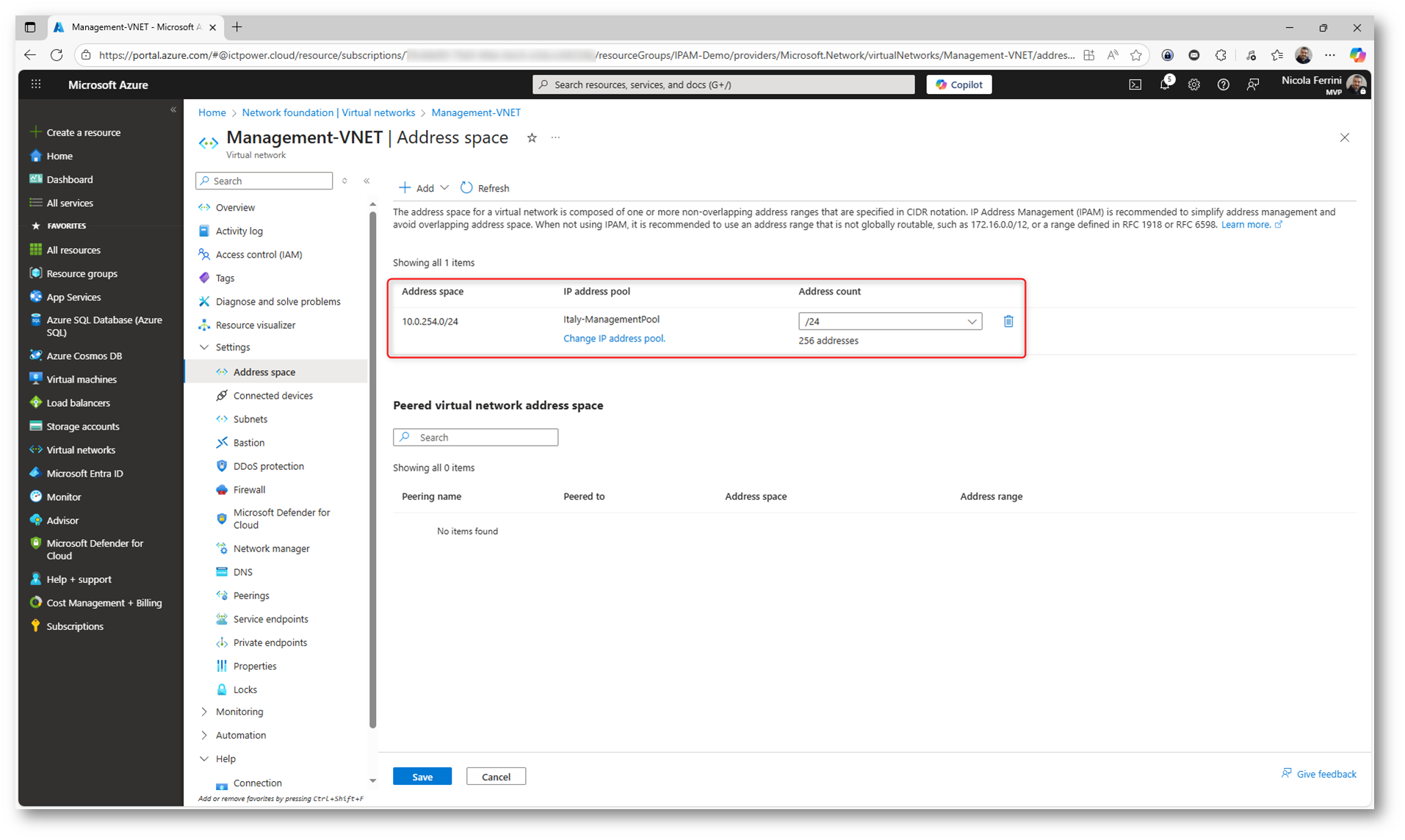Open the Cloud Shell icon
This screenshot has height=840, width=1405.
[x=1135, y=85]
